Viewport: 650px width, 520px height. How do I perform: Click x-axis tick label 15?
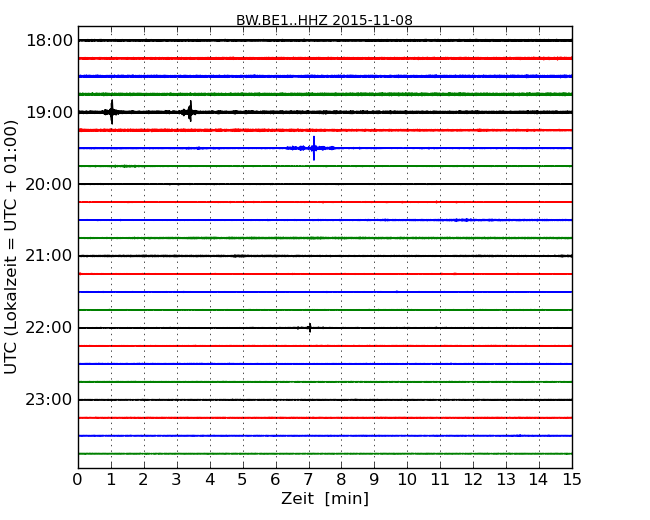(572, 479)
